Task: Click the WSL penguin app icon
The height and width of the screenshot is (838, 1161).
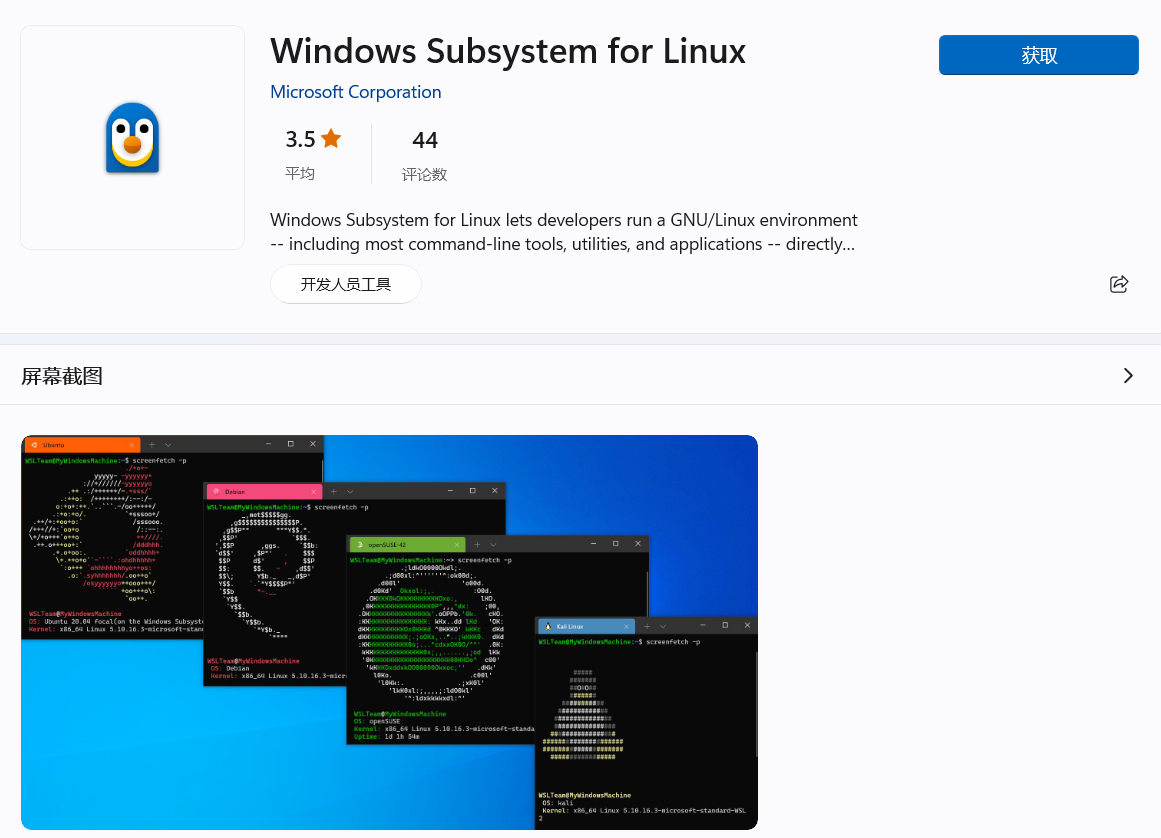Action: pos(133,138)
